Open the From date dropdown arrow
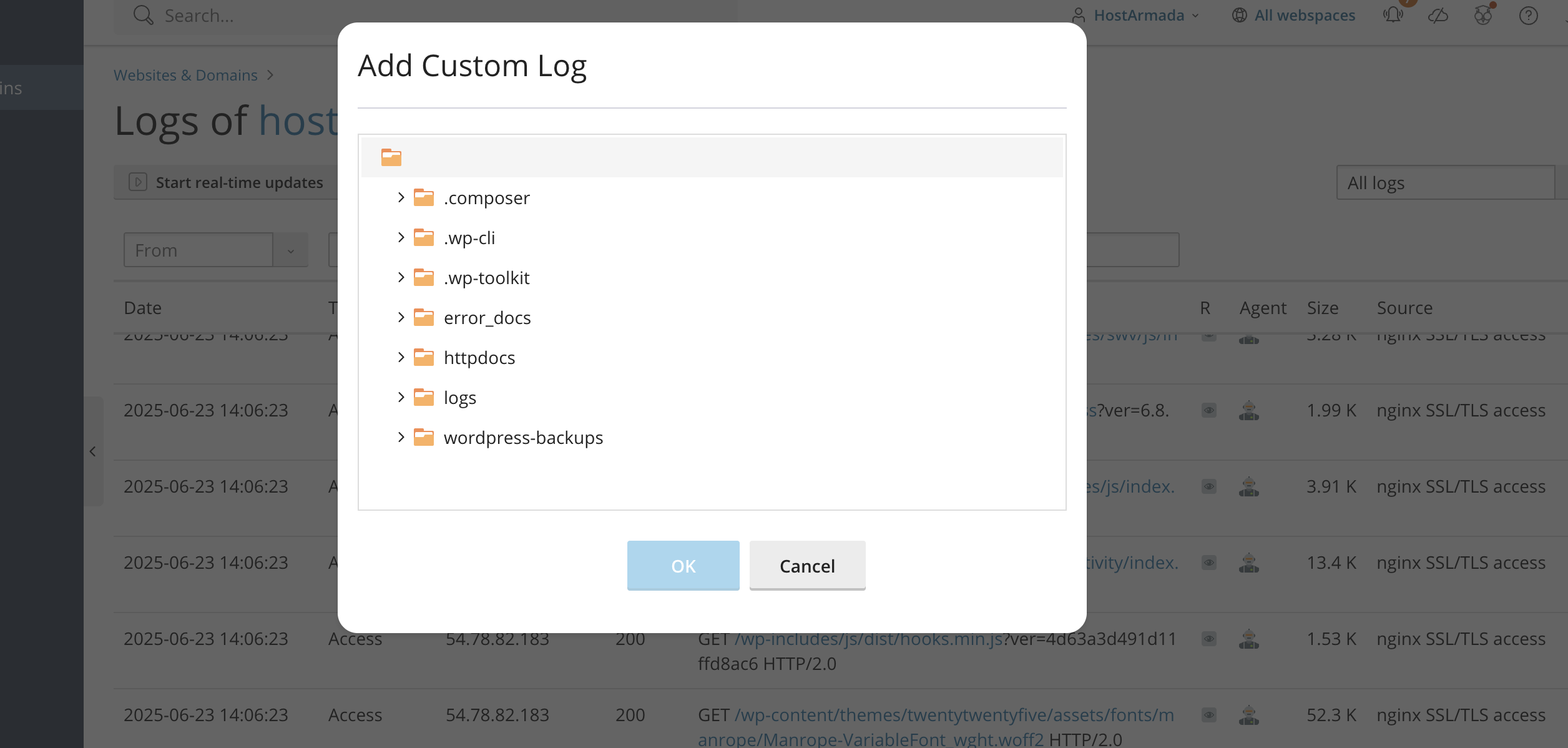Screen dimensions: 1568x748 click(x=290, y=250)
